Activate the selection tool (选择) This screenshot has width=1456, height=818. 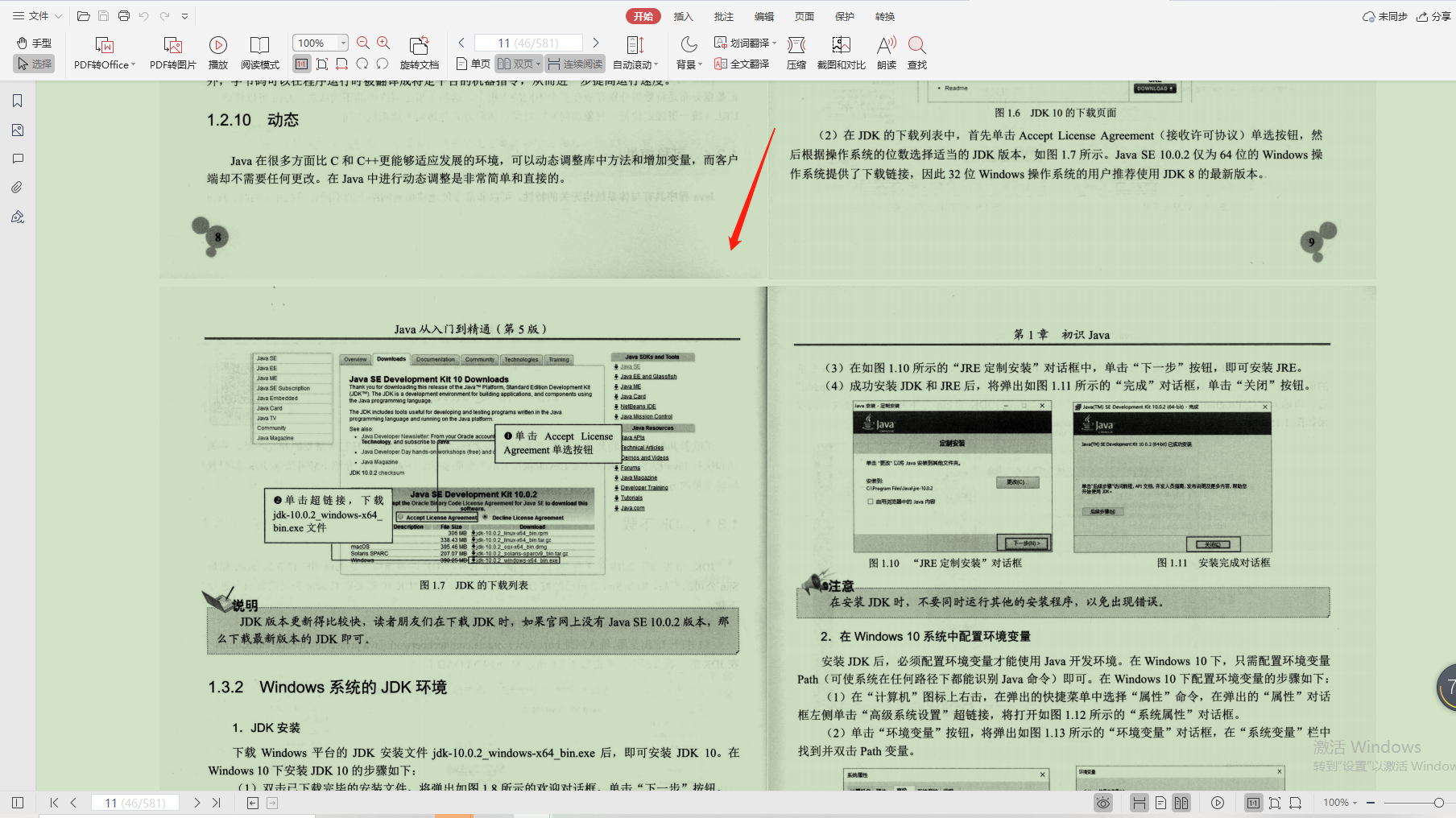(34, 64)
